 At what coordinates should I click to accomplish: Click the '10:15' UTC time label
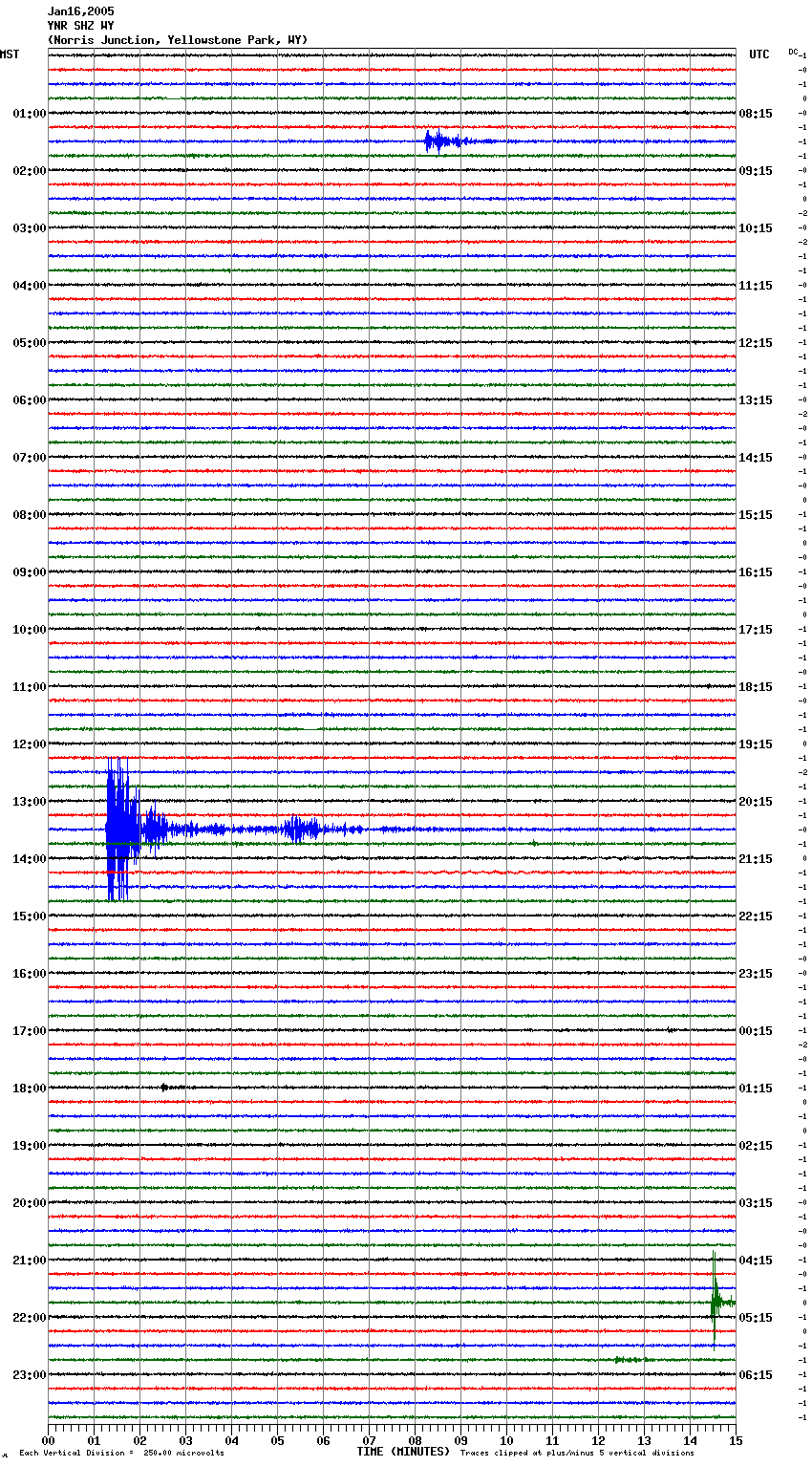(x=756, y=228)
